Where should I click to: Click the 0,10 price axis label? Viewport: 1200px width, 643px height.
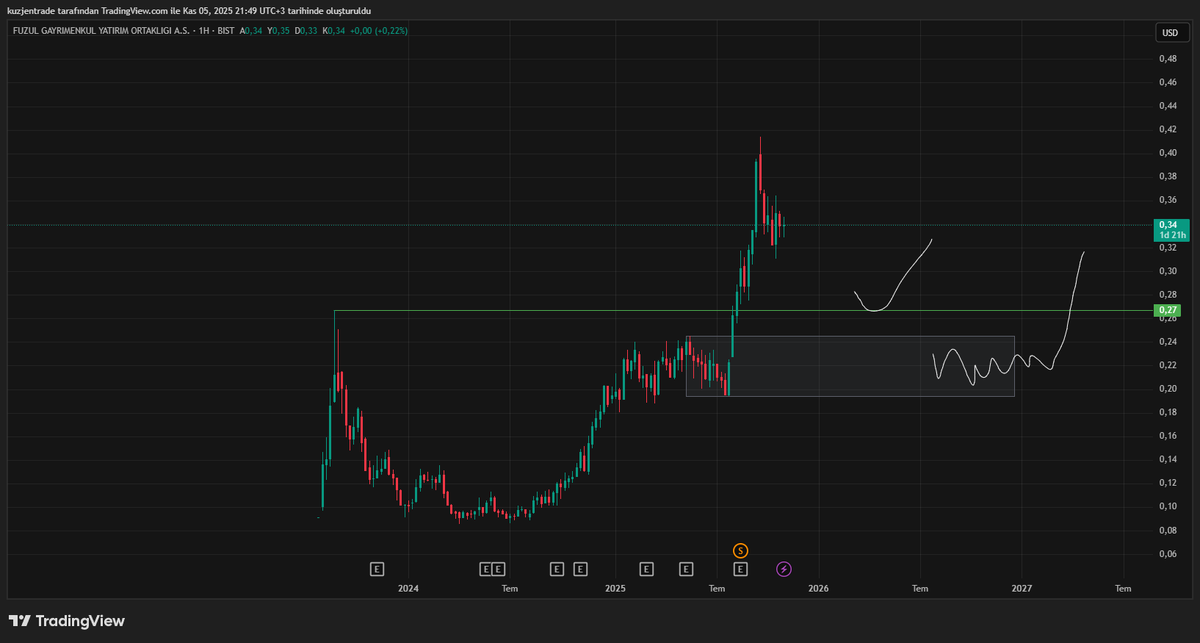click(x=1167, y=506)
